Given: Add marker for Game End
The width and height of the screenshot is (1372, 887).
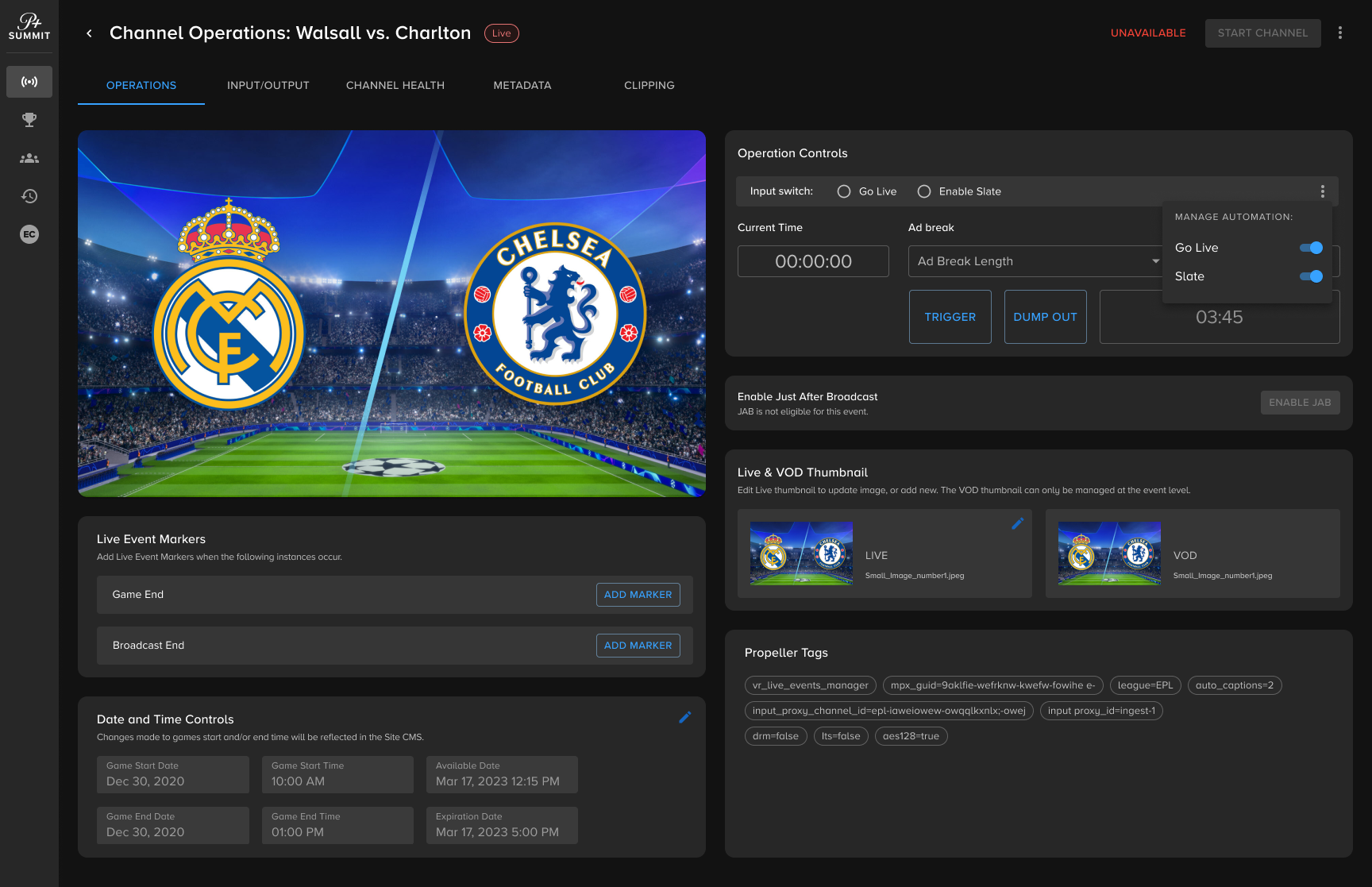Looking at the screenshot, I should (x=638, y=595).
